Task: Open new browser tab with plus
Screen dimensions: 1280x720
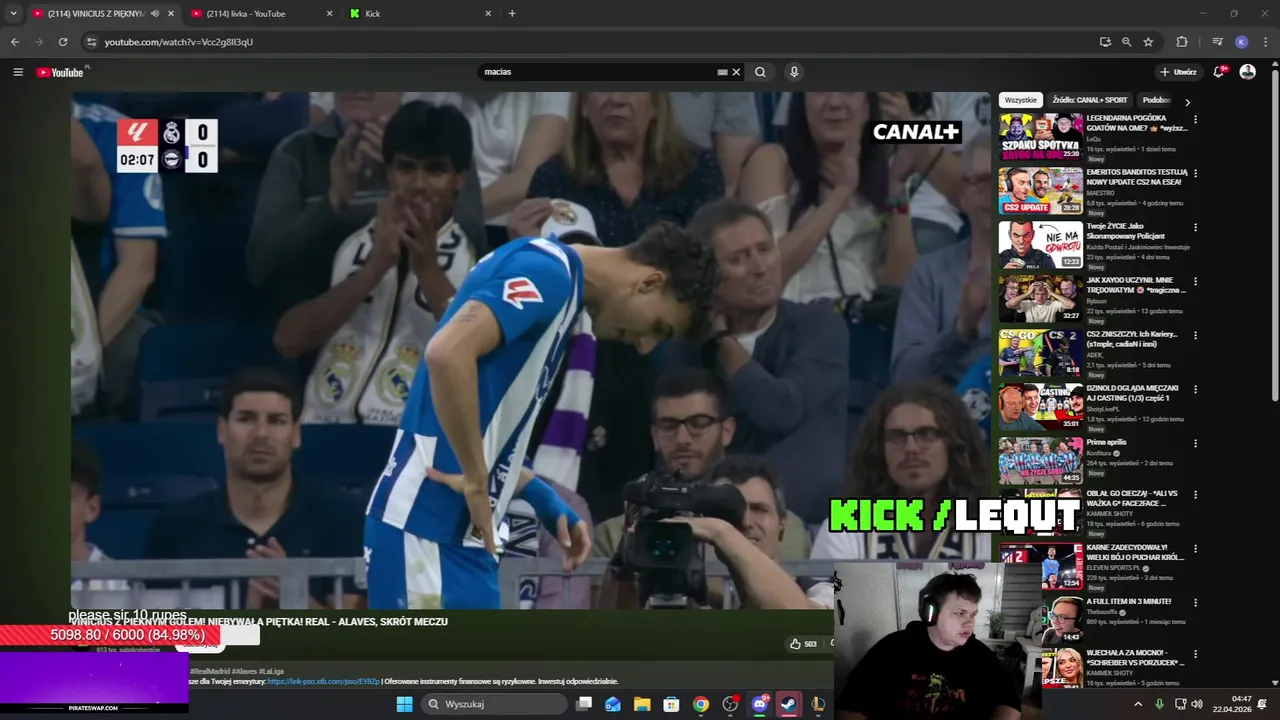Action: coord(512,13)
